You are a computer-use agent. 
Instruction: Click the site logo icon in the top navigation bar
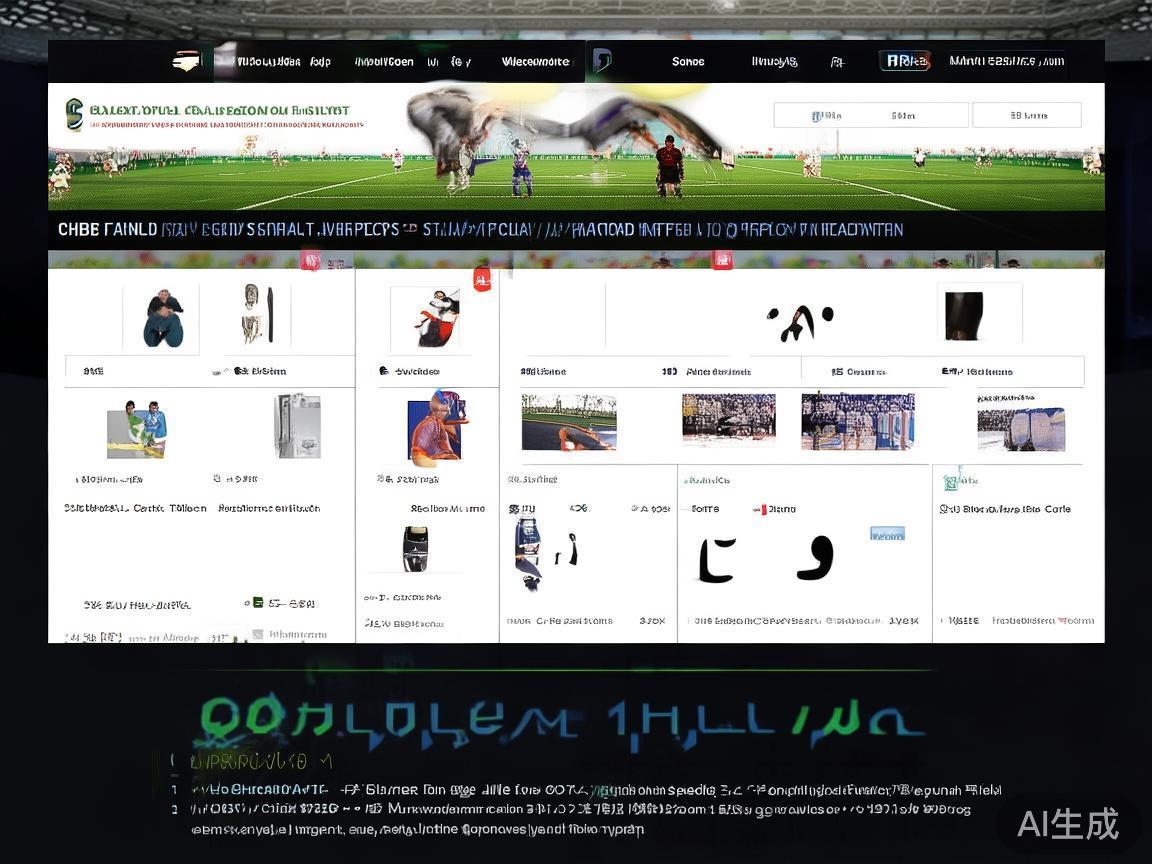(186, 61)
